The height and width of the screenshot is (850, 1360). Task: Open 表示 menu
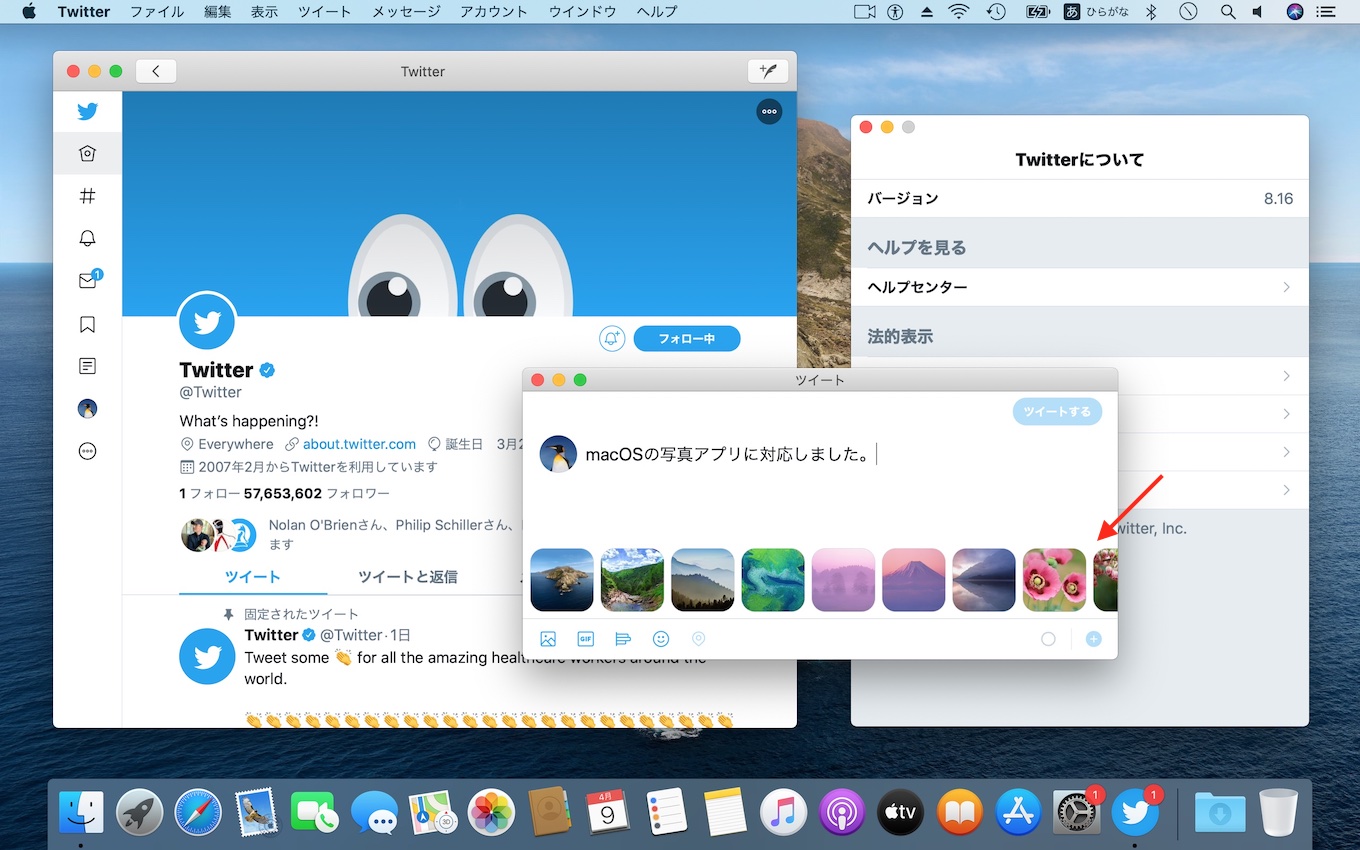point(264,12)
